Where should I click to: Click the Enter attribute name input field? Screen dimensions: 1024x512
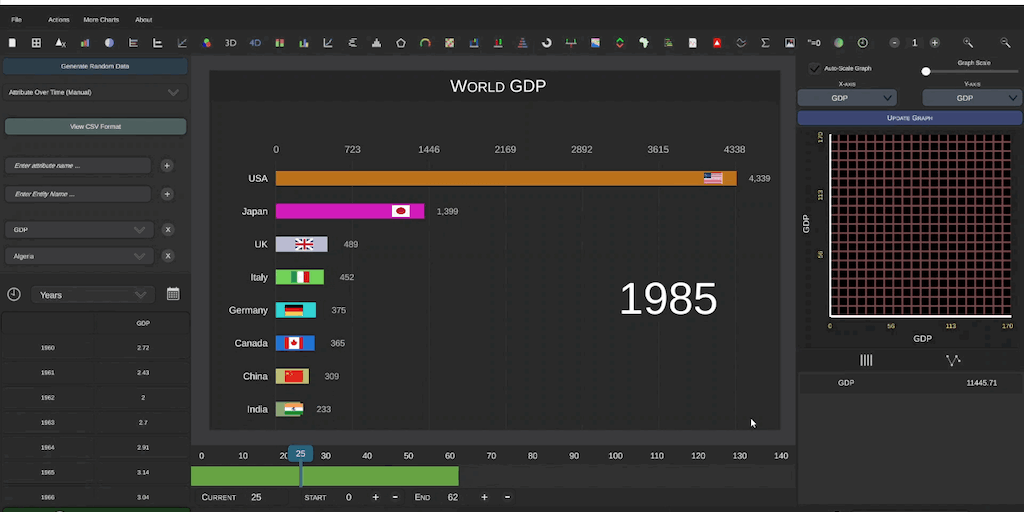click(x=78, y=166)
